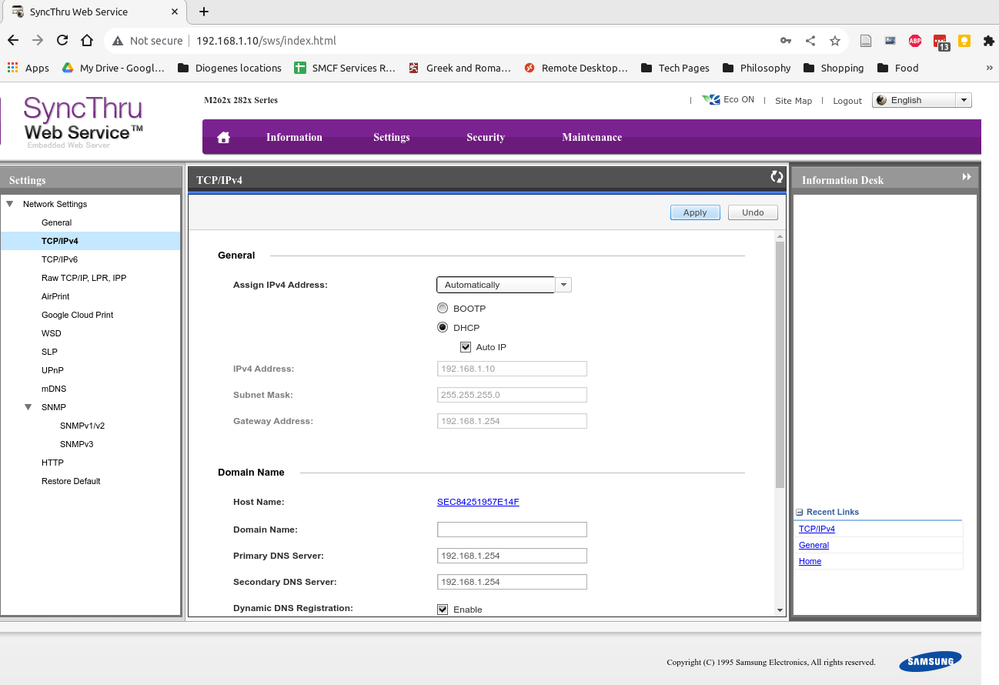Toggle the Auto IP checkbox
Viewport: 999px width, 685px height.
click(465, 347)
